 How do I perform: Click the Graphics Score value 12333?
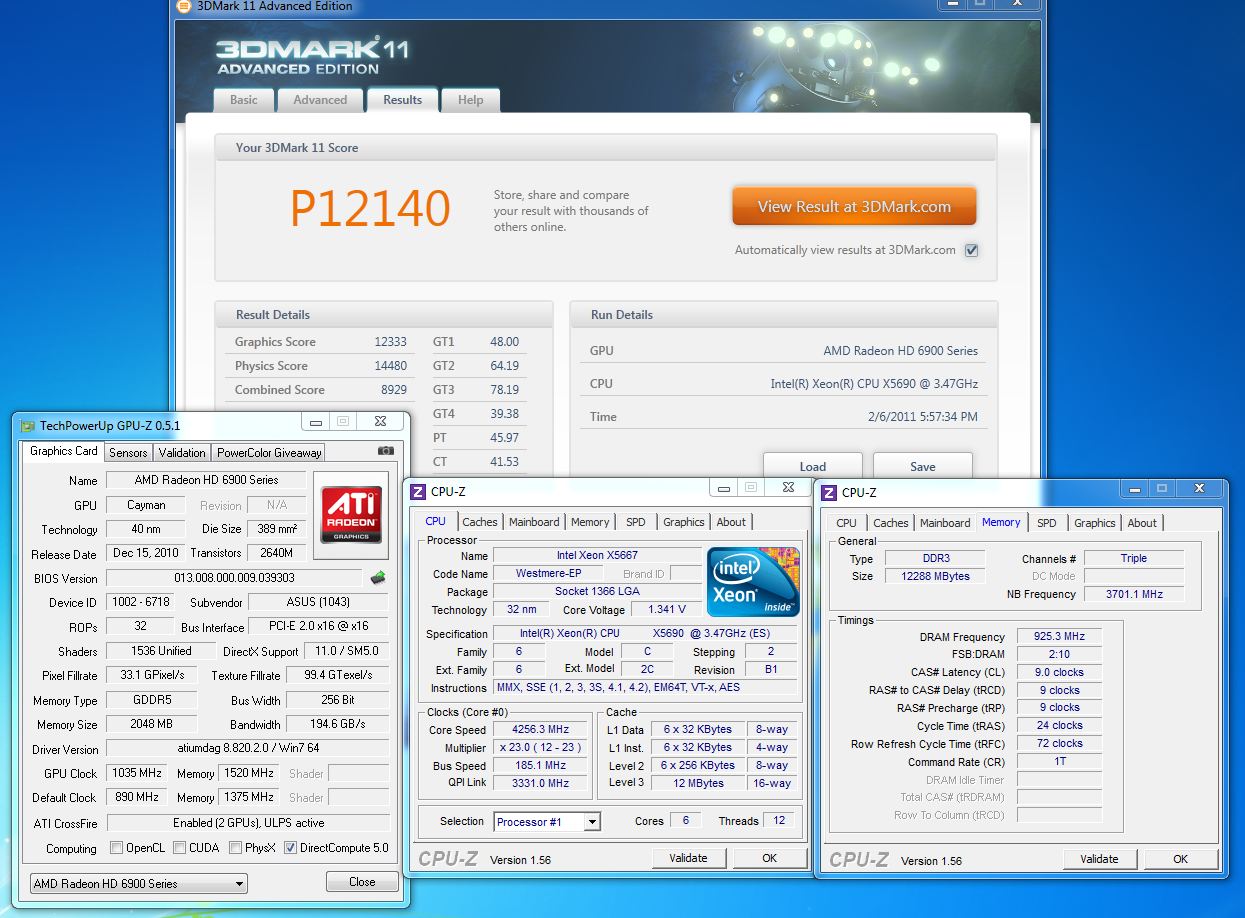pos(390,342)
